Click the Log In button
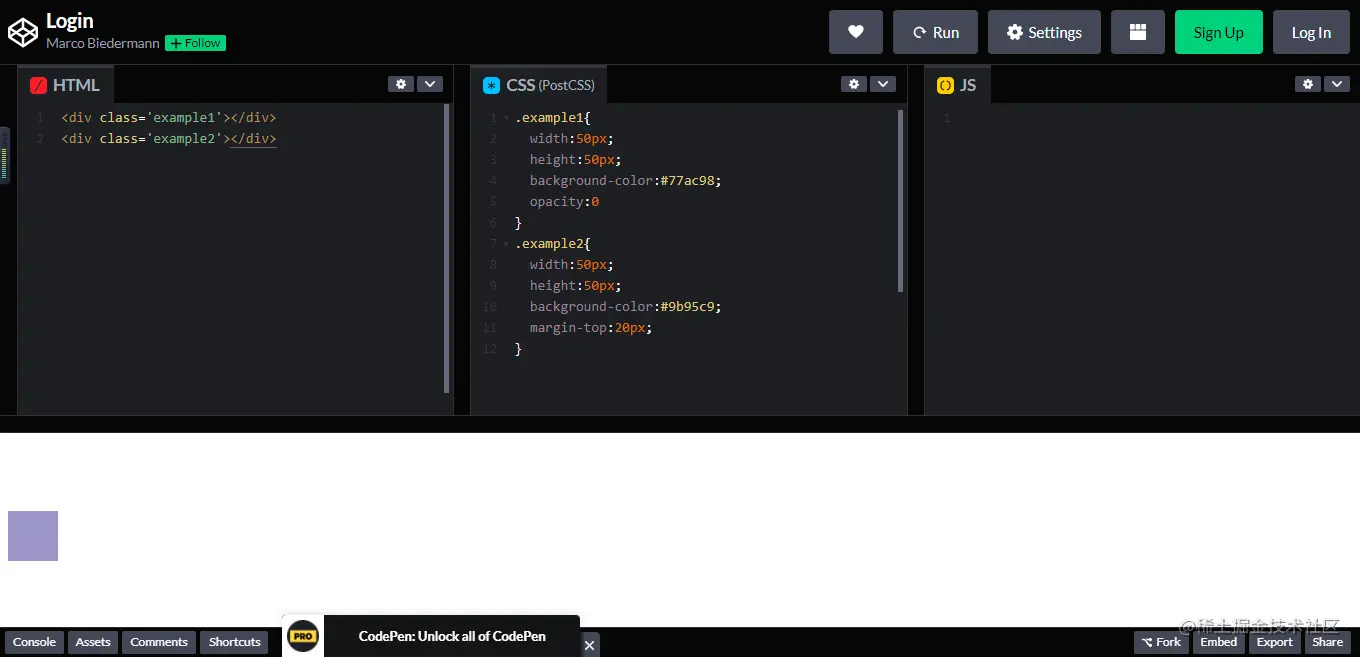Image resolution: width=1360 pixels, height=657 pixels. tap(1311, 32)
